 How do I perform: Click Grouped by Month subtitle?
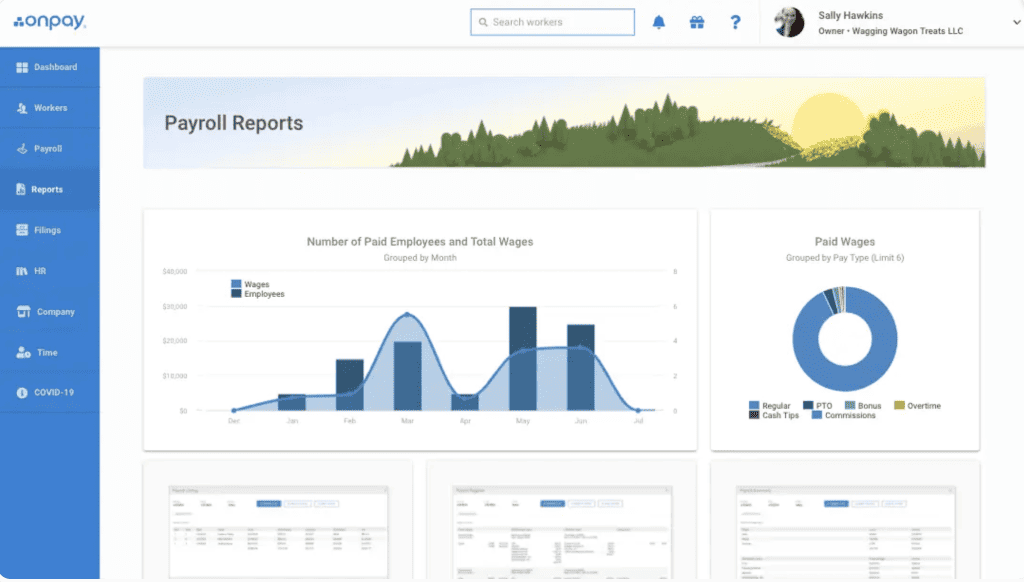420,257
